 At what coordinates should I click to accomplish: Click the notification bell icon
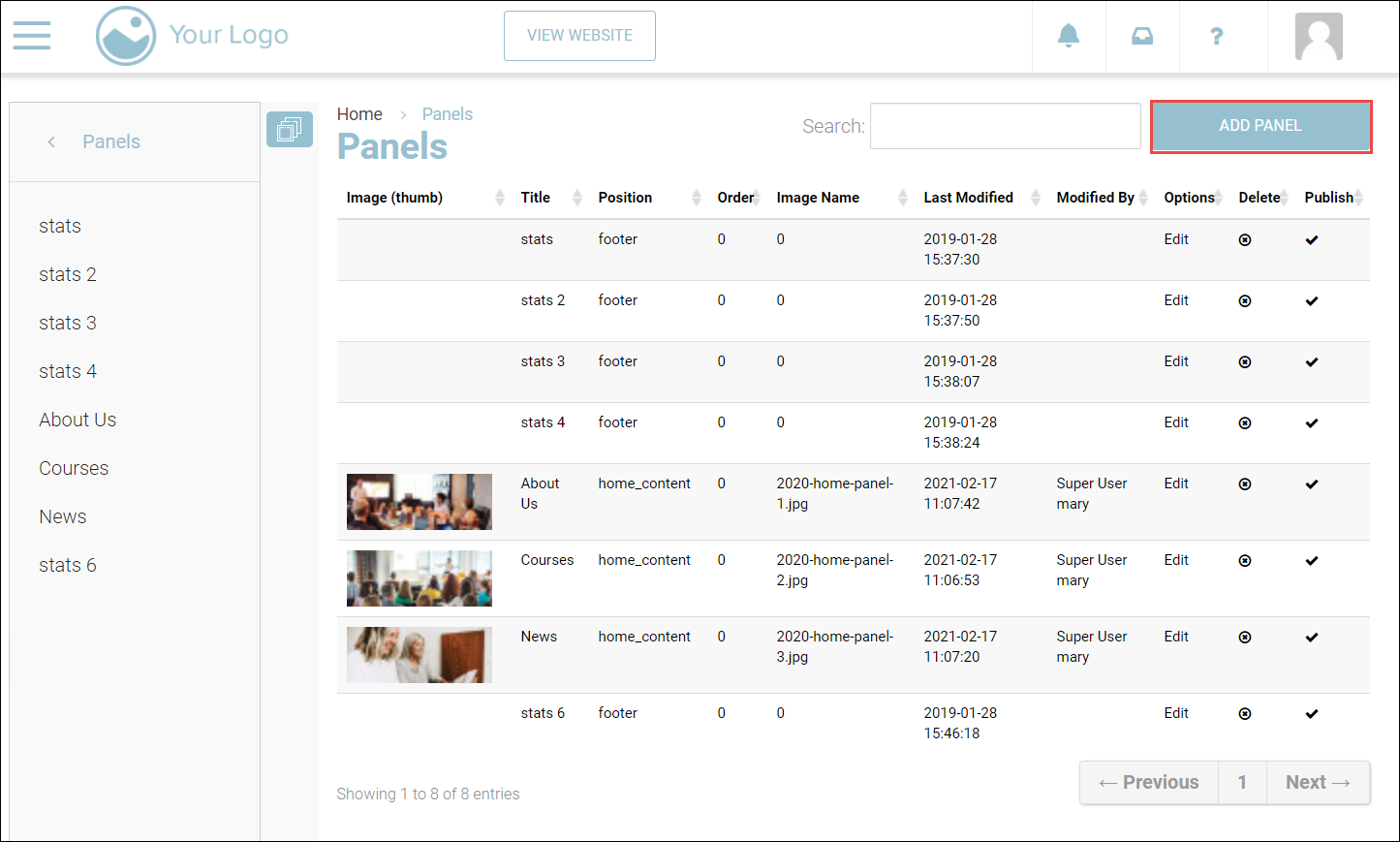coord(1068,36)
